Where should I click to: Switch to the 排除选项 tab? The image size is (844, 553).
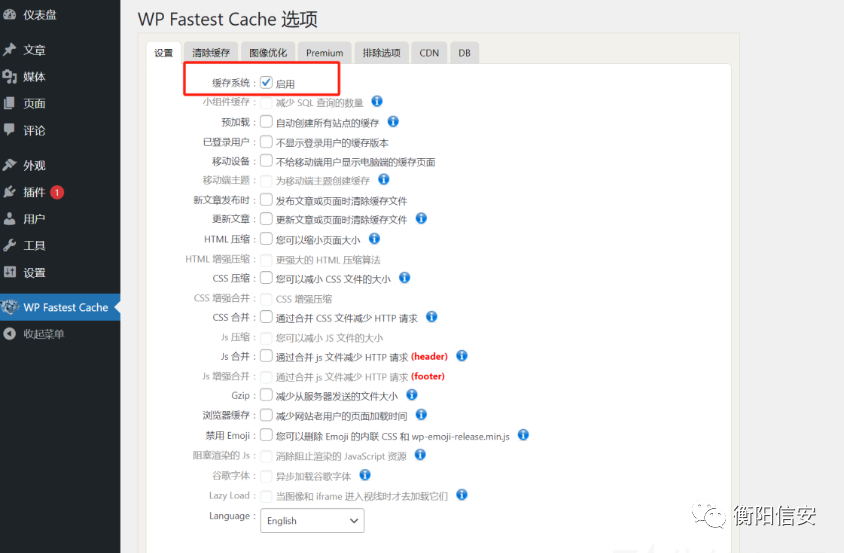[x=382, y=53]
